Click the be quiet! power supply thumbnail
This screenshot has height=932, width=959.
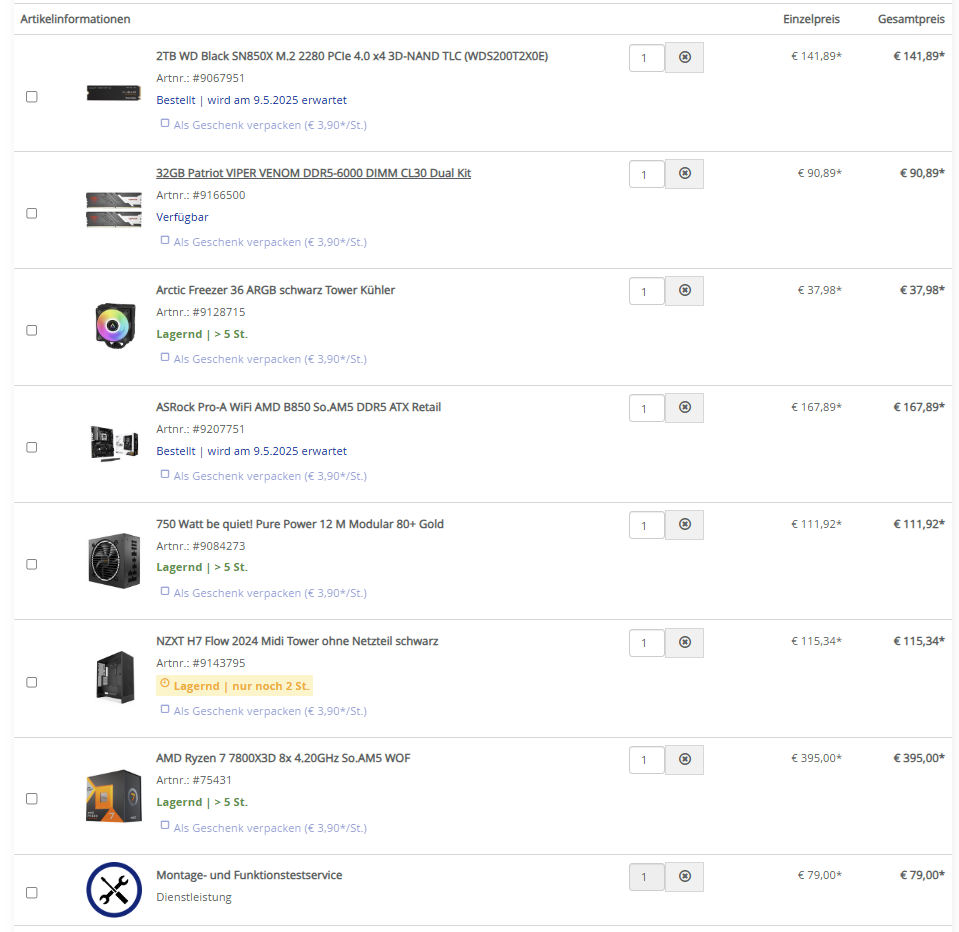[114, 561]
